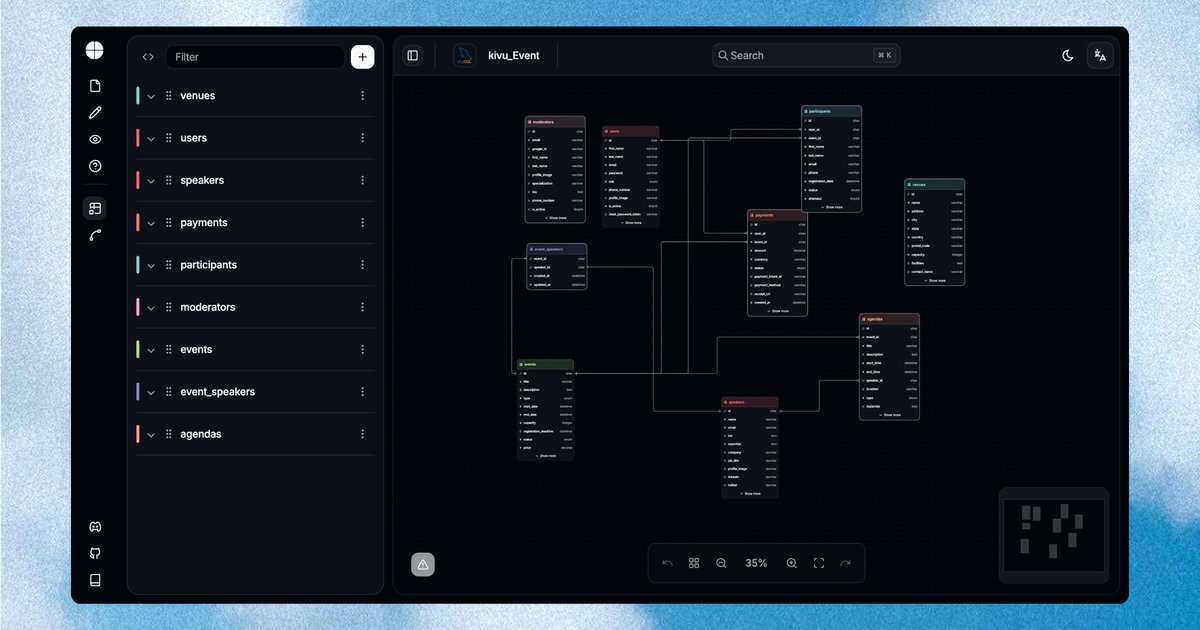
Task: Expand the events table row chevron
Action: [151, 350]
